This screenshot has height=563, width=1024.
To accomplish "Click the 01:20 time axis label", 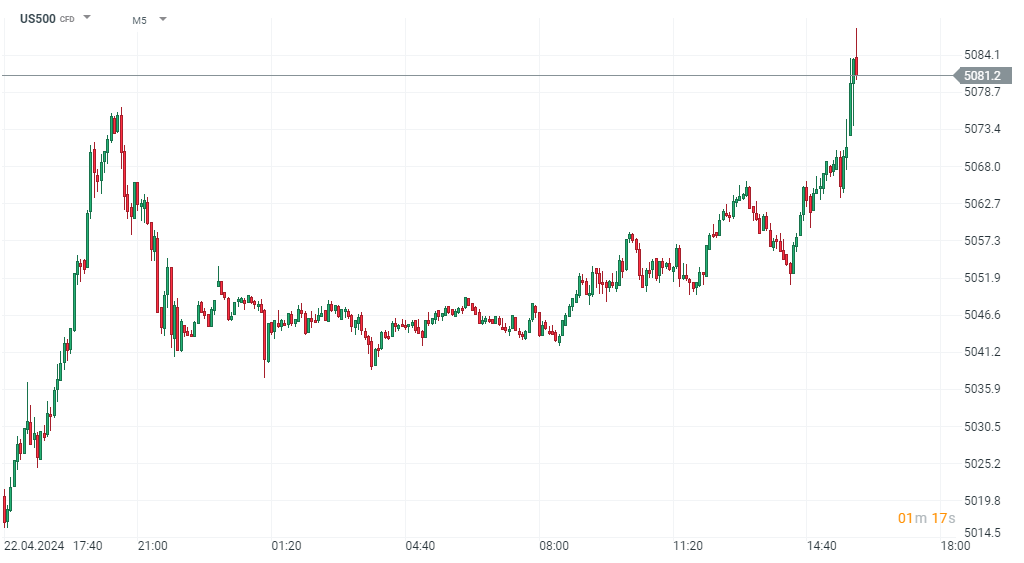I will click(x=287, y=546).
